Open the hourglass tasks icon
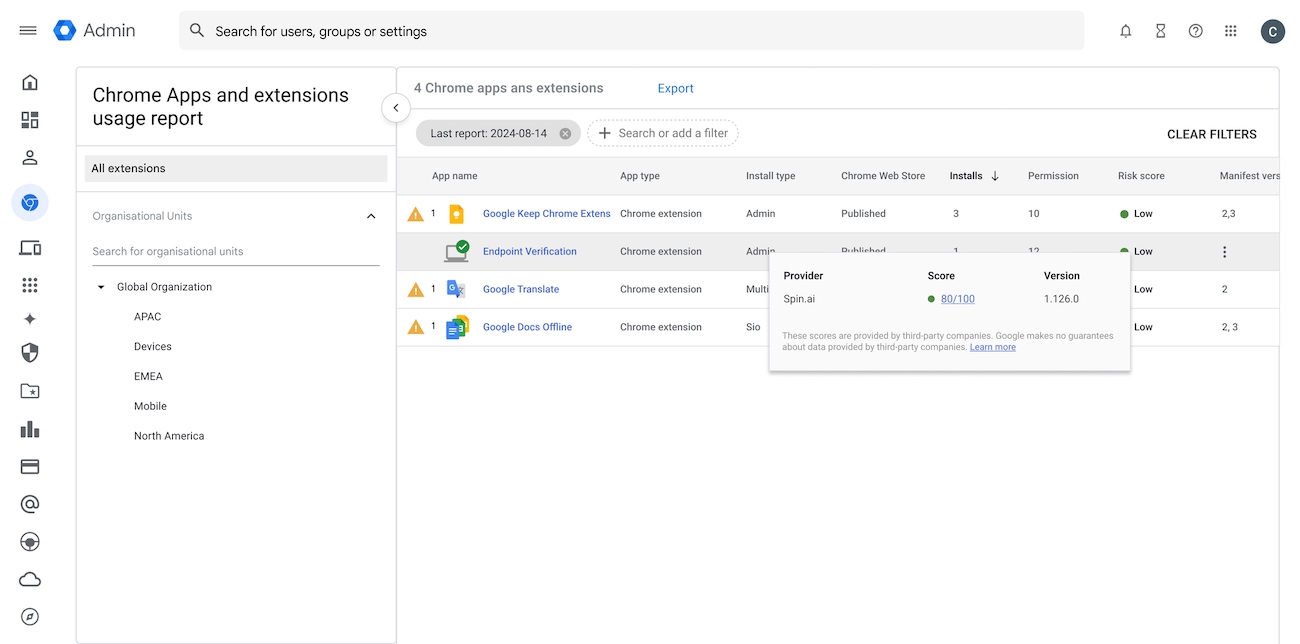1300x644 pixels. (x=1160, y=31)
